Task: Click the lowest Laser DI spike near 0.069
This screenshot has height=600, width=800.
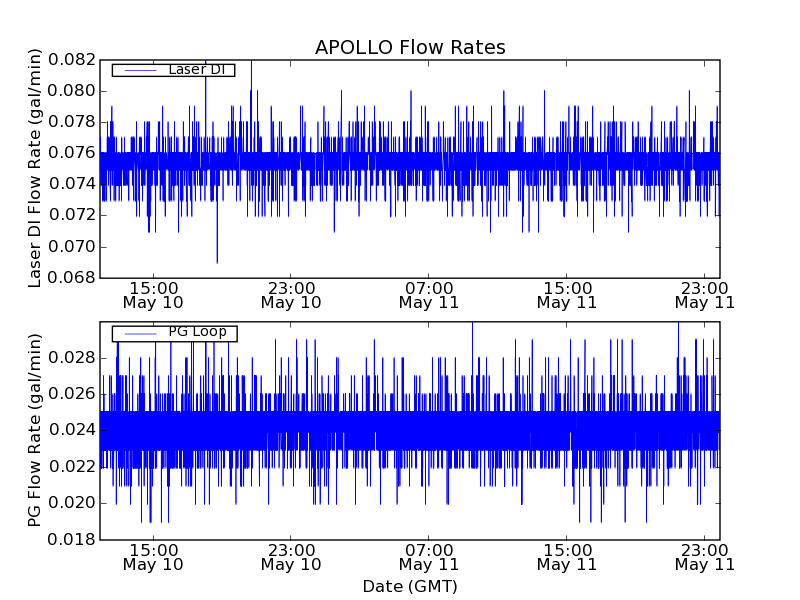Action: [x=217, y=260]
